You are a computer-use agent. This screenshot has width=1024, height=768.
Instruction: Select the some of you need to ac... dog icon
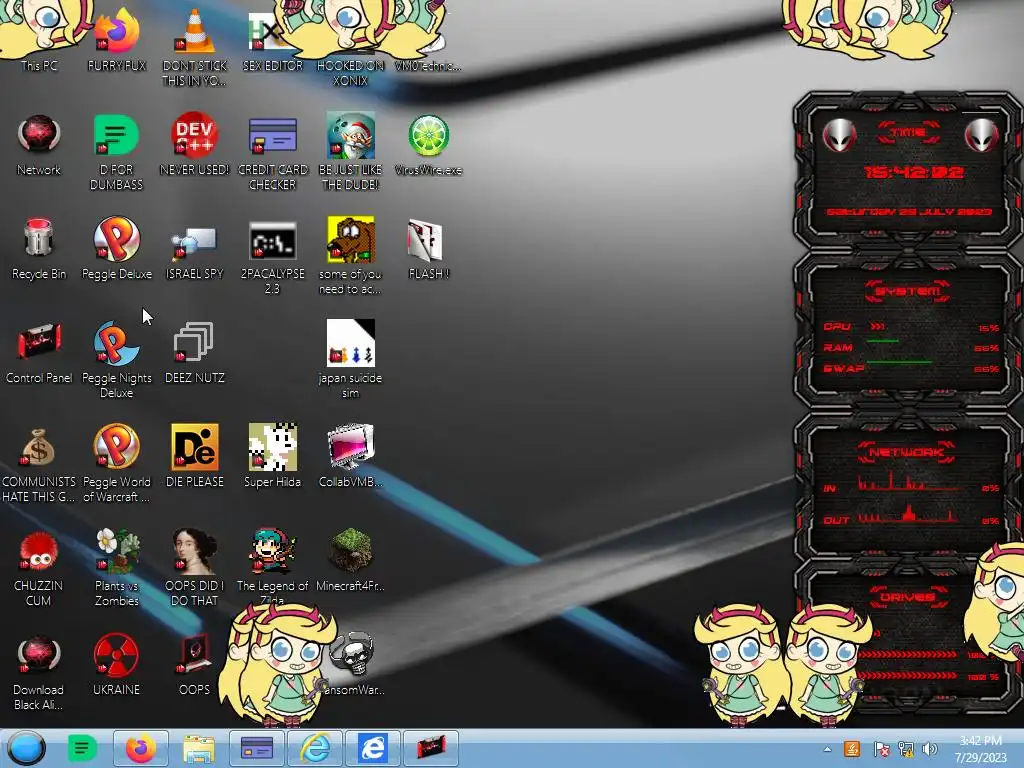pyautogui.click(x=350, y=256)
